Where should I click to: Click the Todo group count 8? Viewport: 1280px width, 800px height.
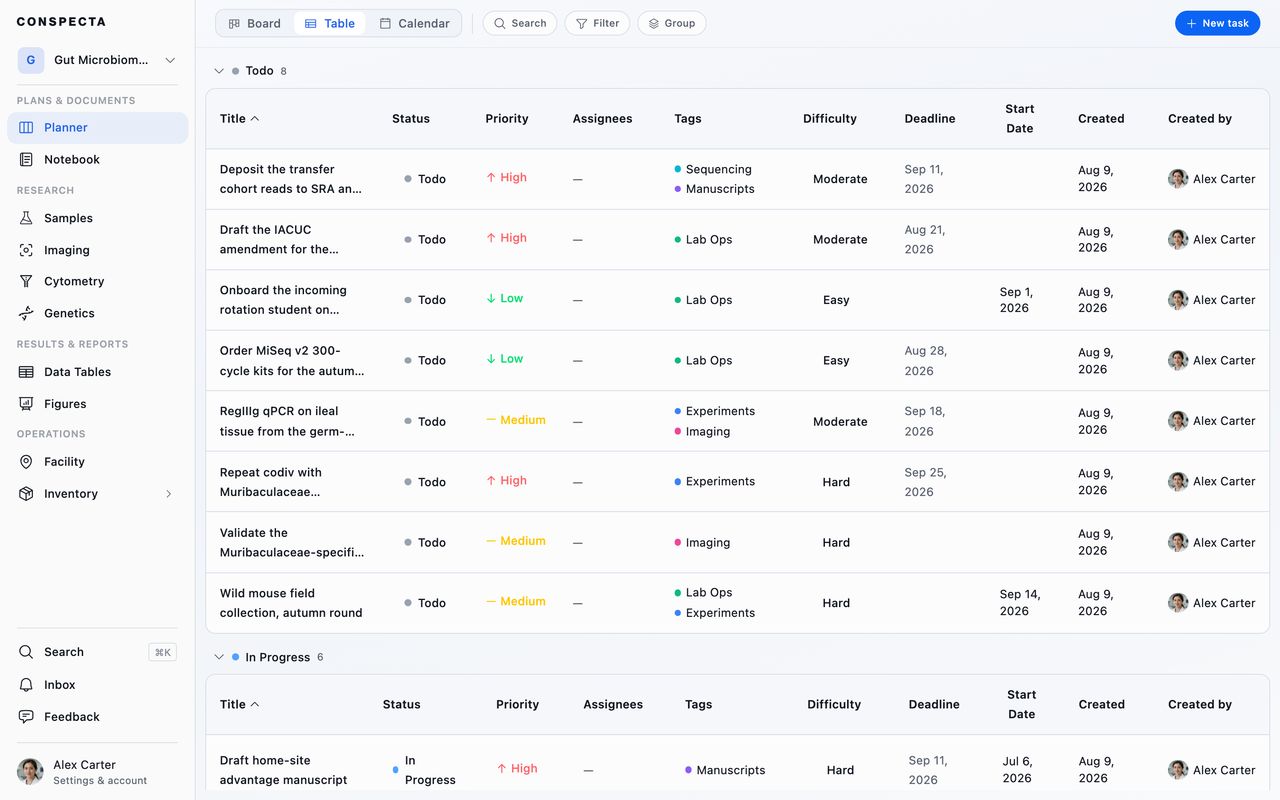click(x=284, y=71)
